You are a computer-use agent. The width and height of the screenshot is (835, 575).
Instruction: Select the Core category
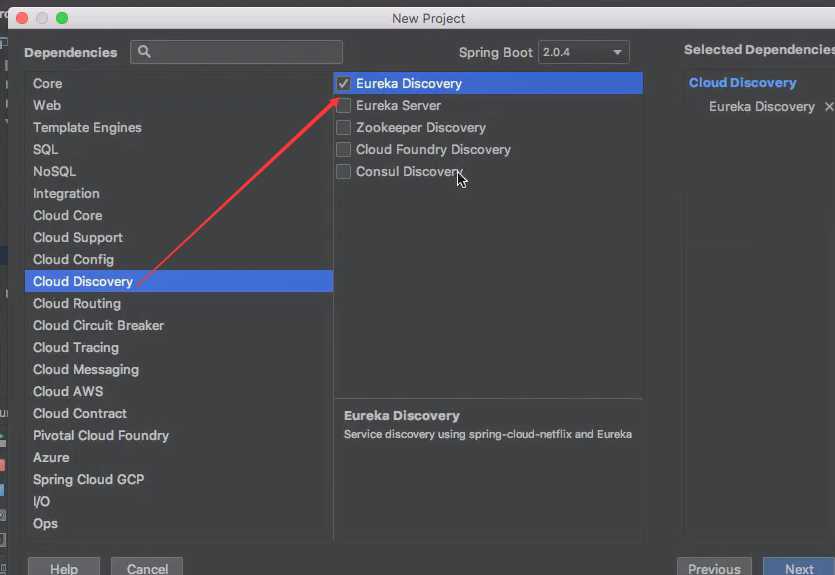(178, 84)
